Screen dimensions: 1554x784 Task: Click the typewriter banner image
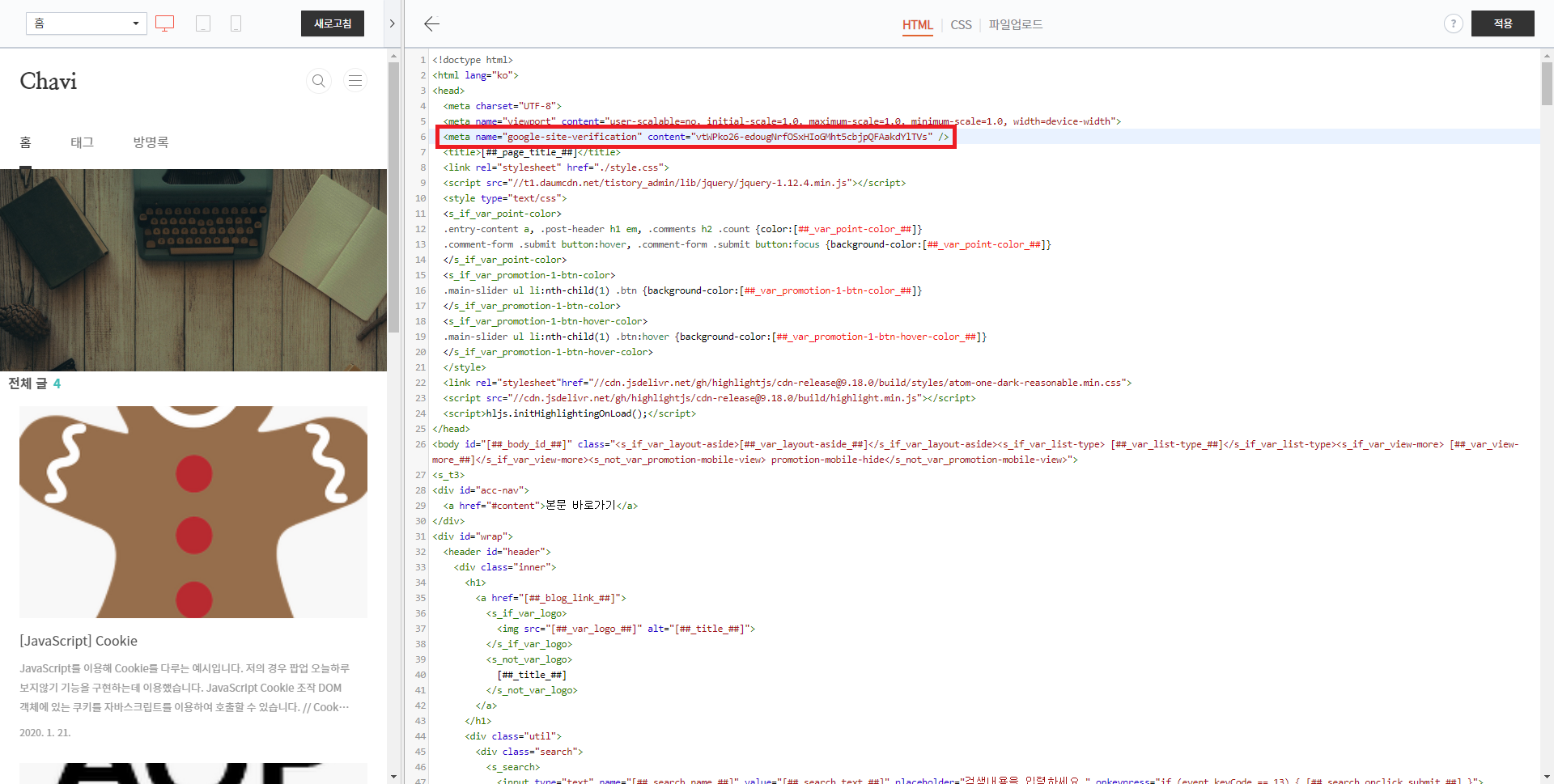coord(193,270)
